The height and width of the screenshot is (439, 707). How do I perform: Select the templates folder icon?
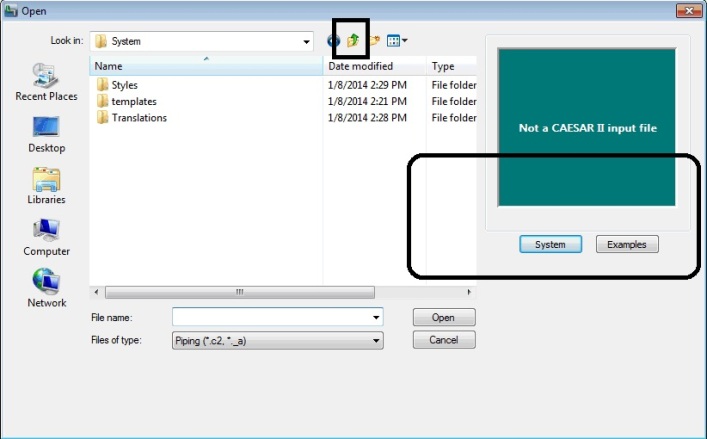pos(102,101)
